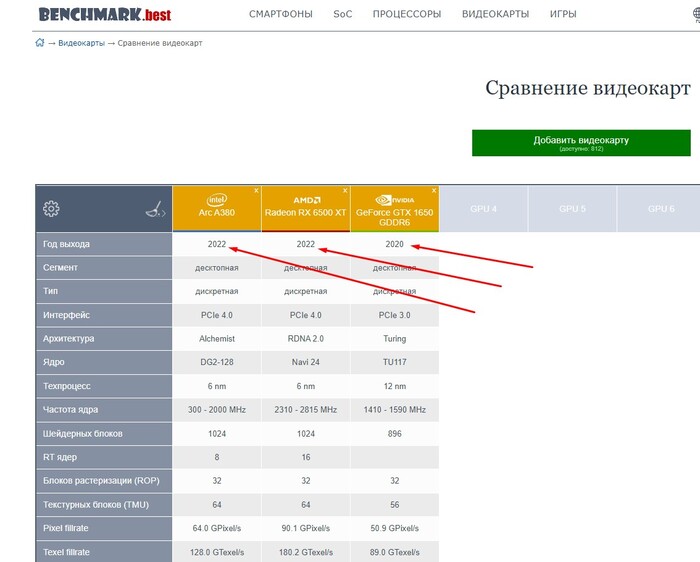Remove GeForce GTX 1650 GDDR6 column
This screenshot has height=562, width=700.
click(x=434, y=191)
